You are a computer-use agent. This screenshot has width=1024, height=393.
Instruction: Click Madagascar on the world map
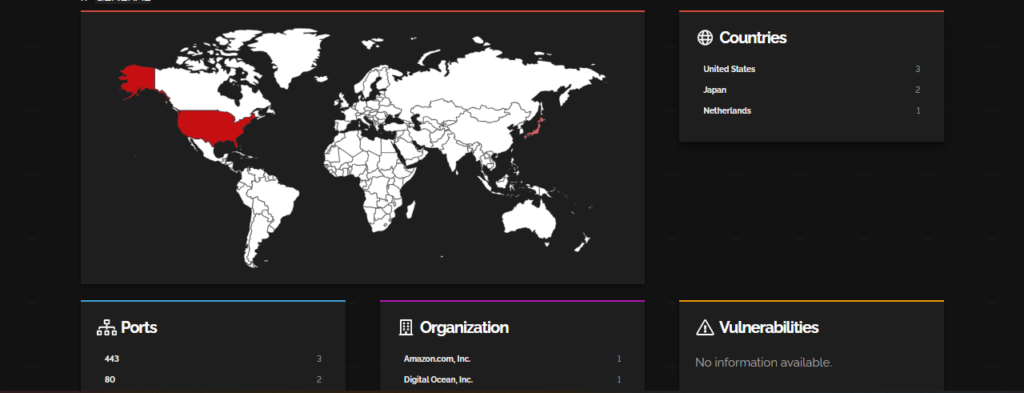pos(411,210)
